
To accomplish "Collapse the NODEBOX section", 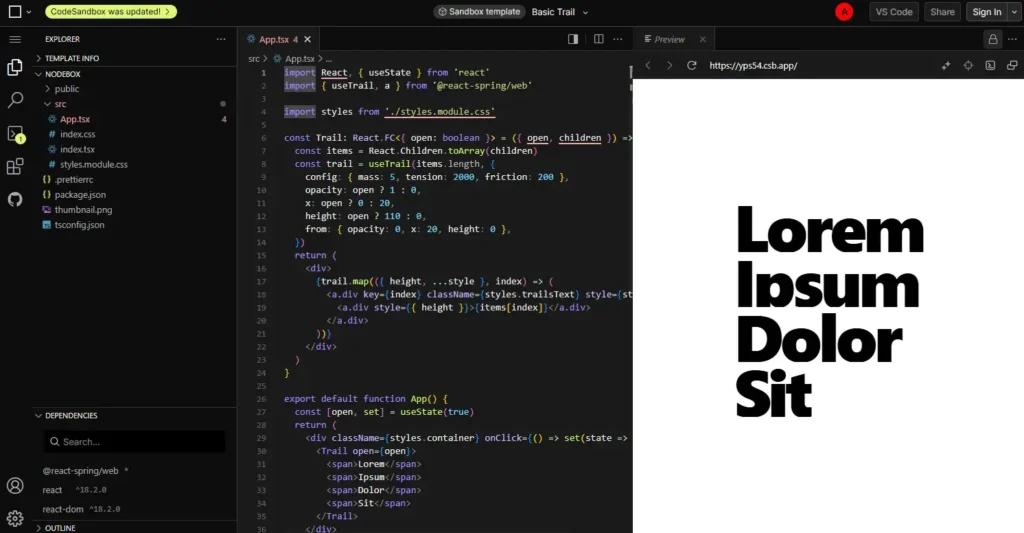I will pos(63,74).
